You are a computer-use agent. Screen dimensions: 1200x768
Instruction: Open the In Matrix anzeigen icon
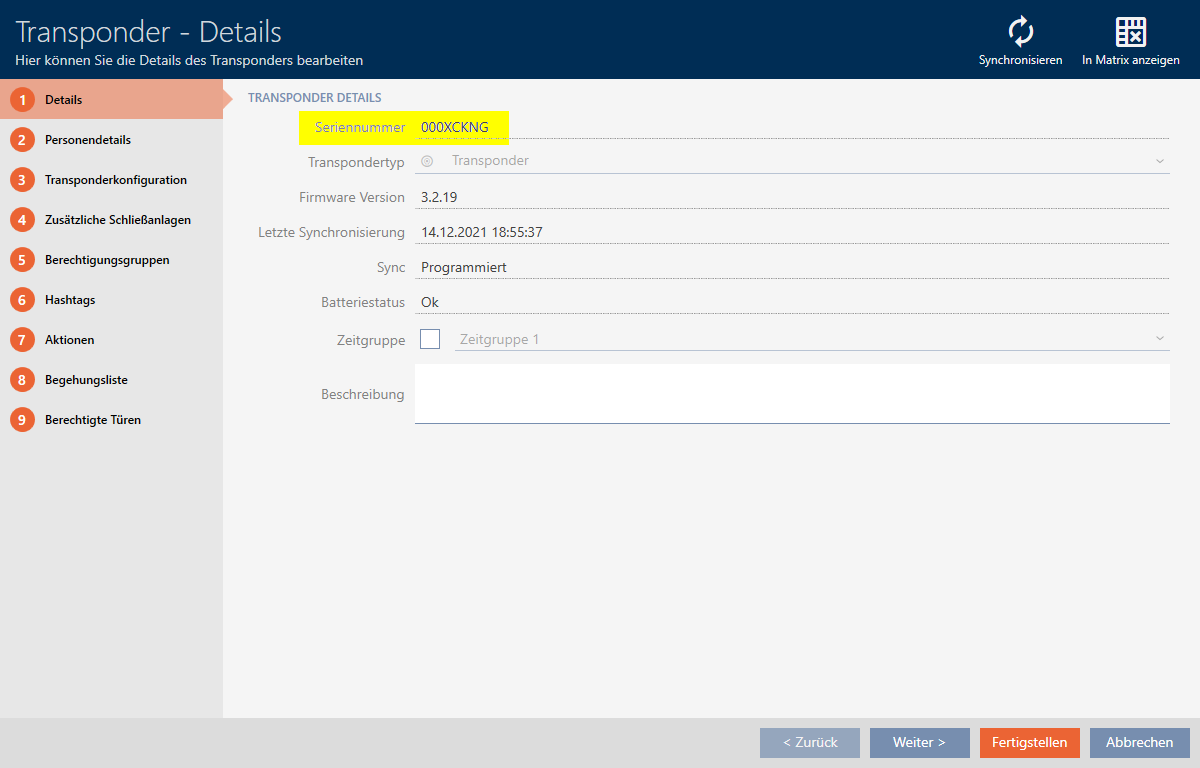pos(1130,32)
